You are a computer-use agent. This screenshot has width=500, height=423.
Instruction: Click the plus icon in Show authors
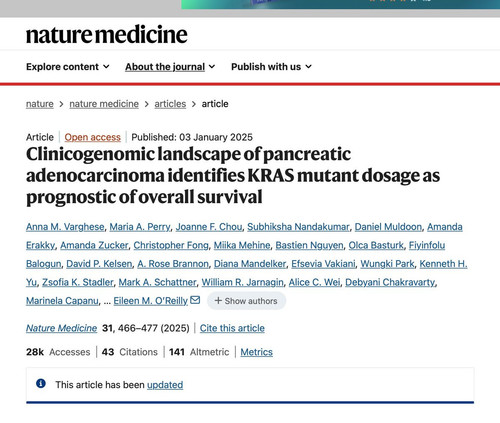218,301
